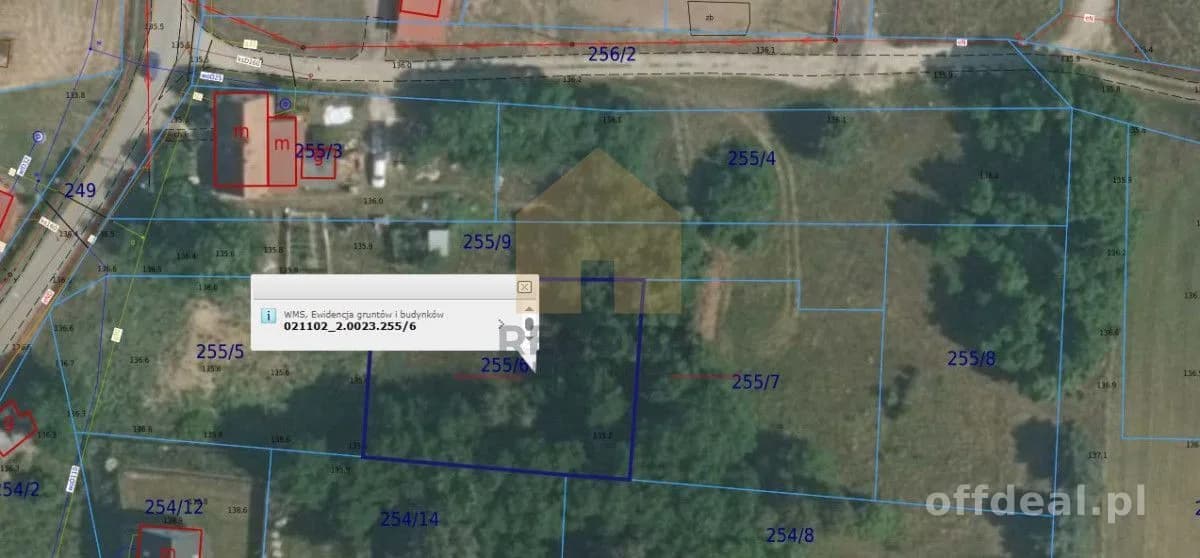
Task: Click 'WMS, Ewidencja gruntów i budynków' text
Action: tap(365, 313)
